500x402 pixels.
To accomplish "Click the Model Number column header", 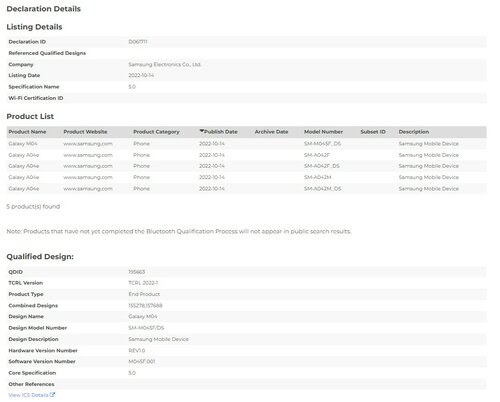I will coord(323,132).
